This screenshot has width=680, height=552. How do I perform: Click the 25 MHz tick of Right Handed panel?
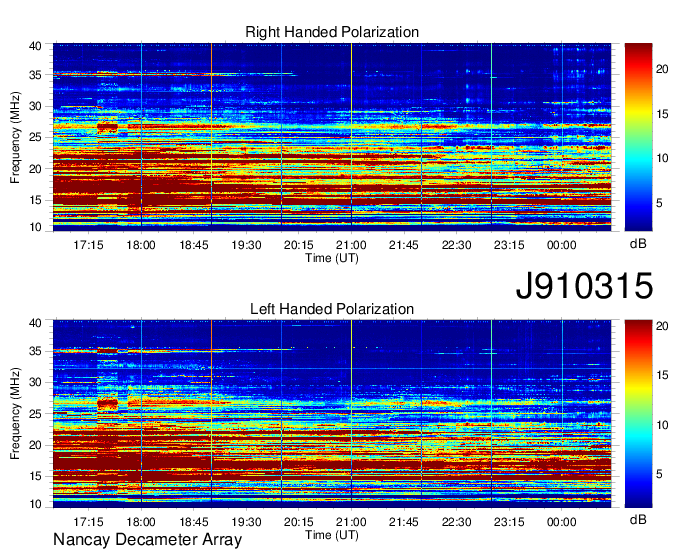pyautogui.click(x=35, y=137)
